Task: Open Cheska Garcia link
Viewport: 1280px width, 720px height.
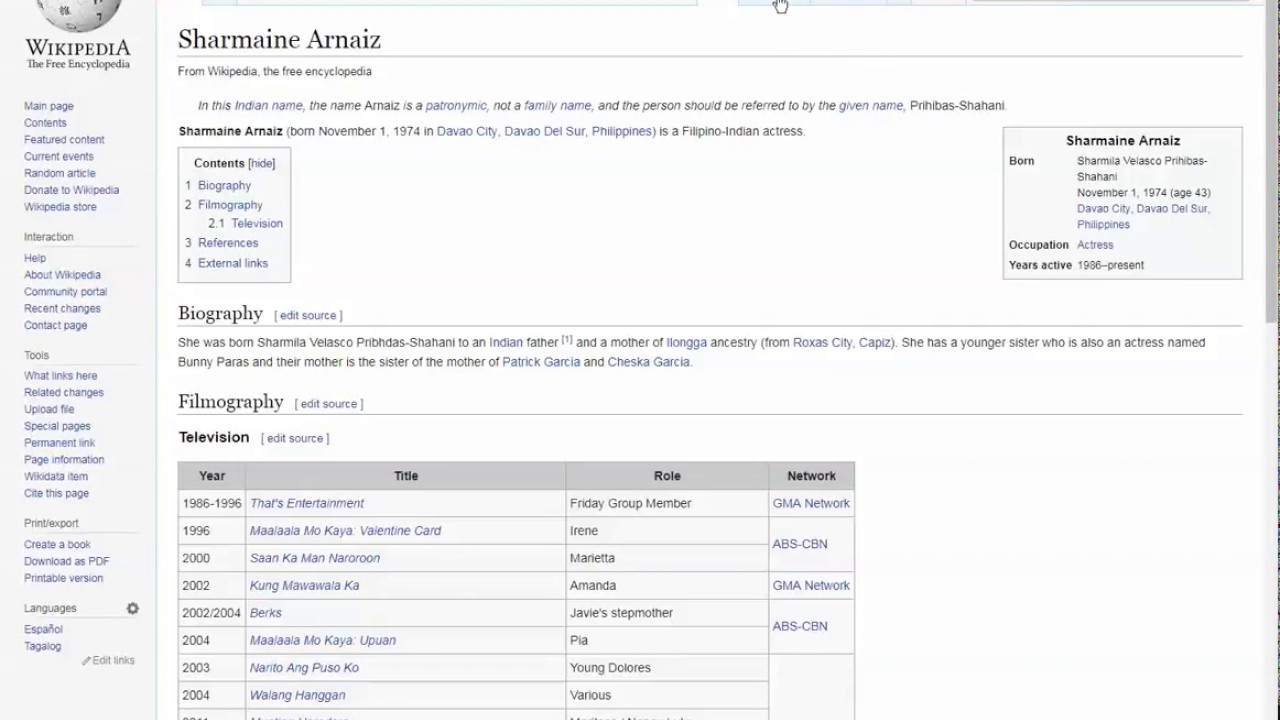Action: 648,362
